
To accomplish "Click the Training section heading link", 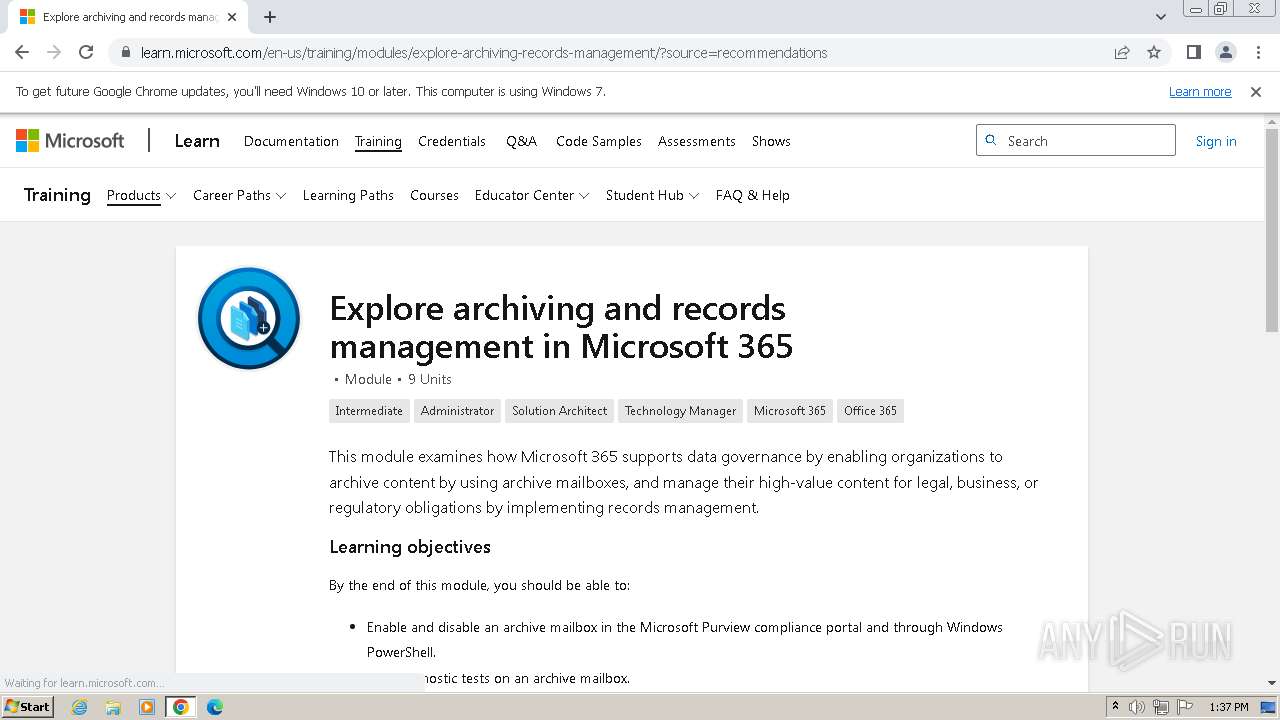I will [x=57, y=195].
